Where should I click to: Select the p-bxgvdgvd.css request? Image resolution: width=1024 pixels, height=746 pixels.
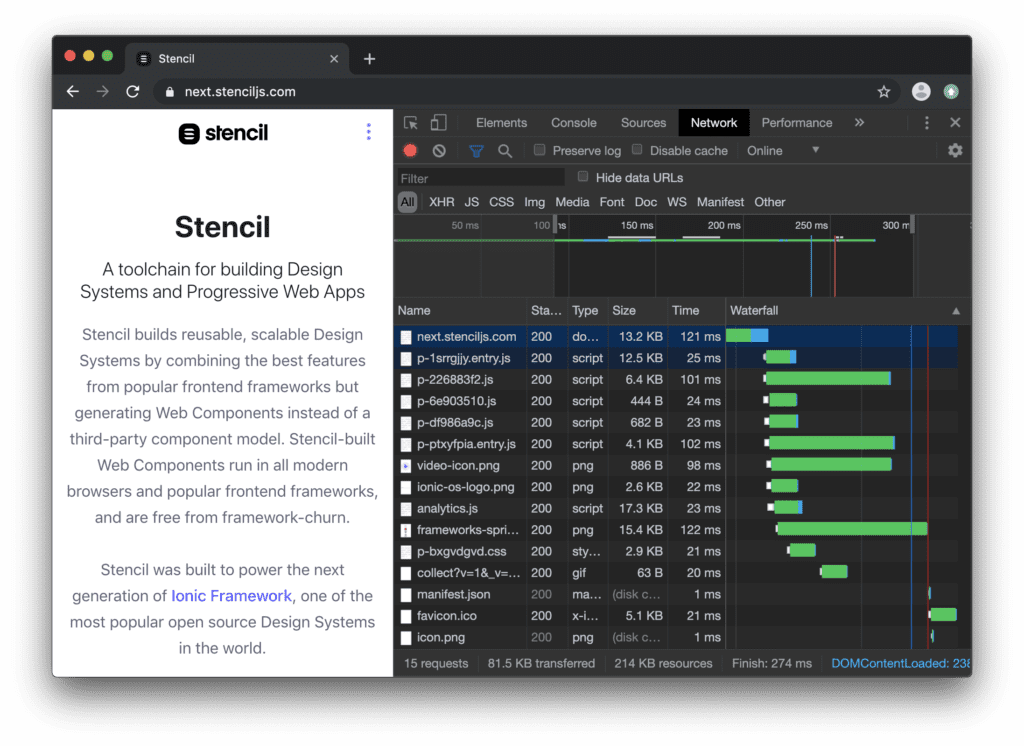(676, 552)
